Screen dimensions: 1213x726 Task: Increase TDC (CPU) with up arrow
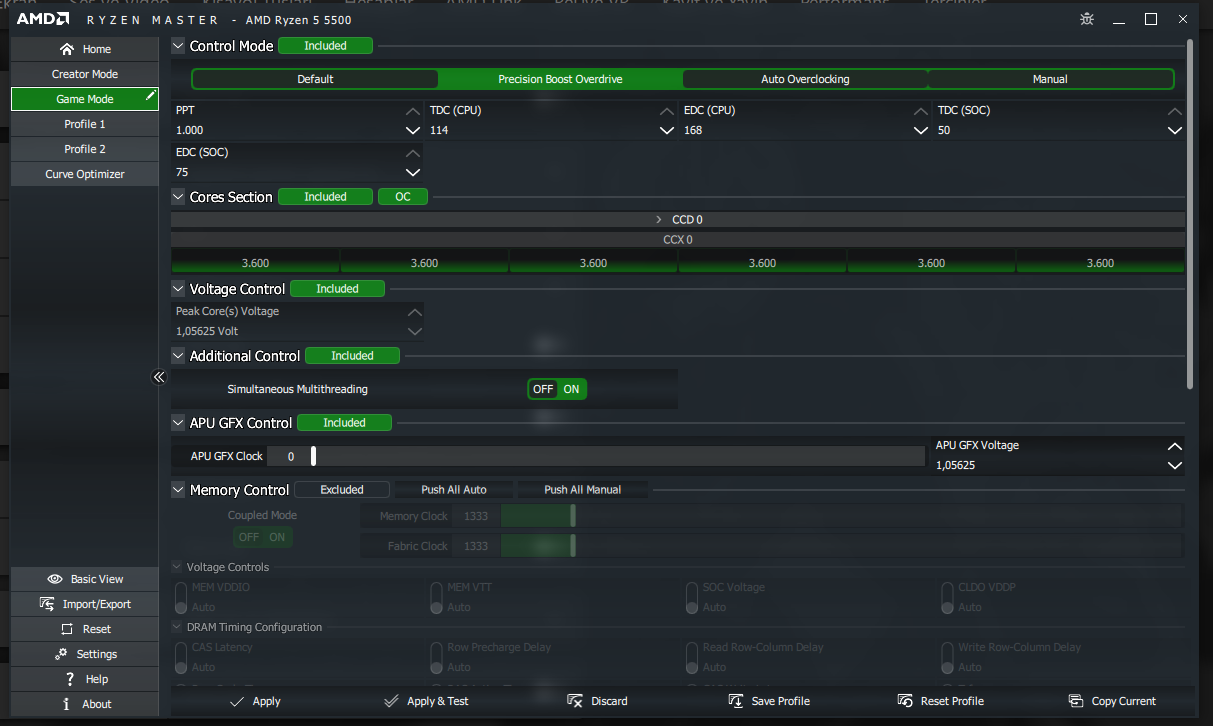(x=667, y=111)
